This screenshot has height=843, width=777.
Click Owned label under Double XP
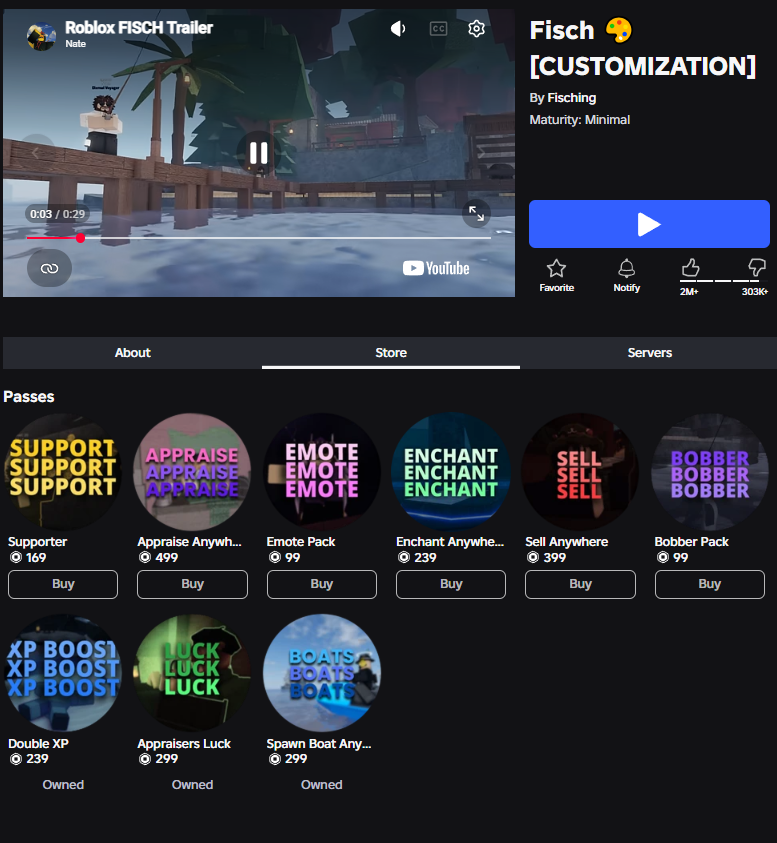coord(63,784)
